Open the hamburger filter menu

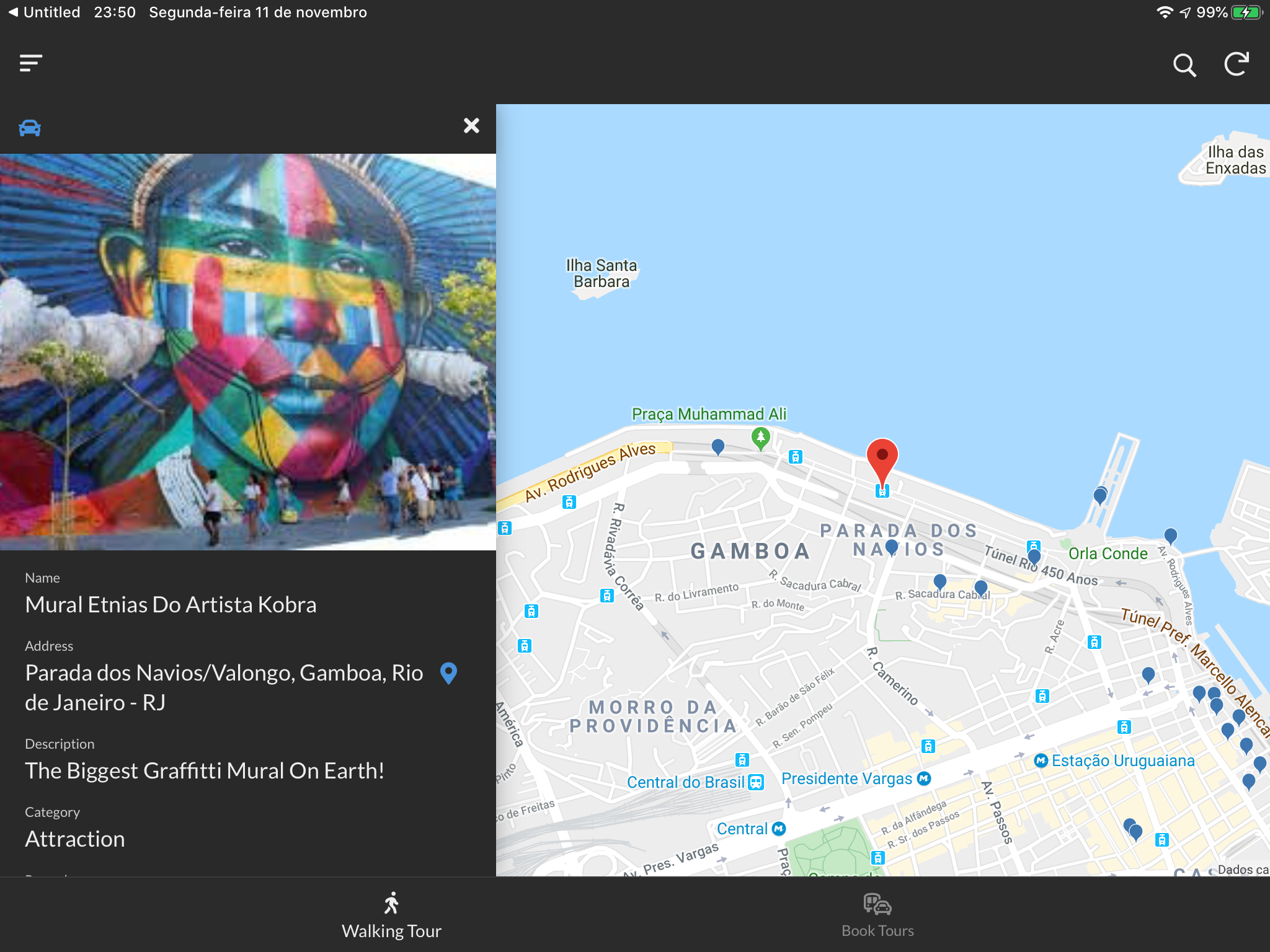31,63
